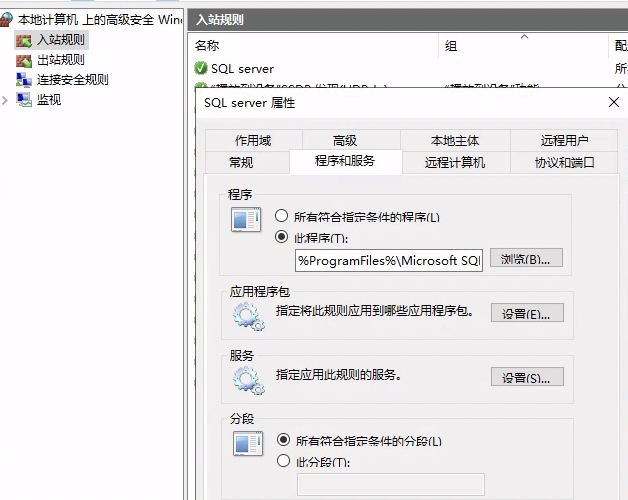This screenshot has width=628, height=500.
Task: Open the 远程用户 tab
Action: pos(564,140)
